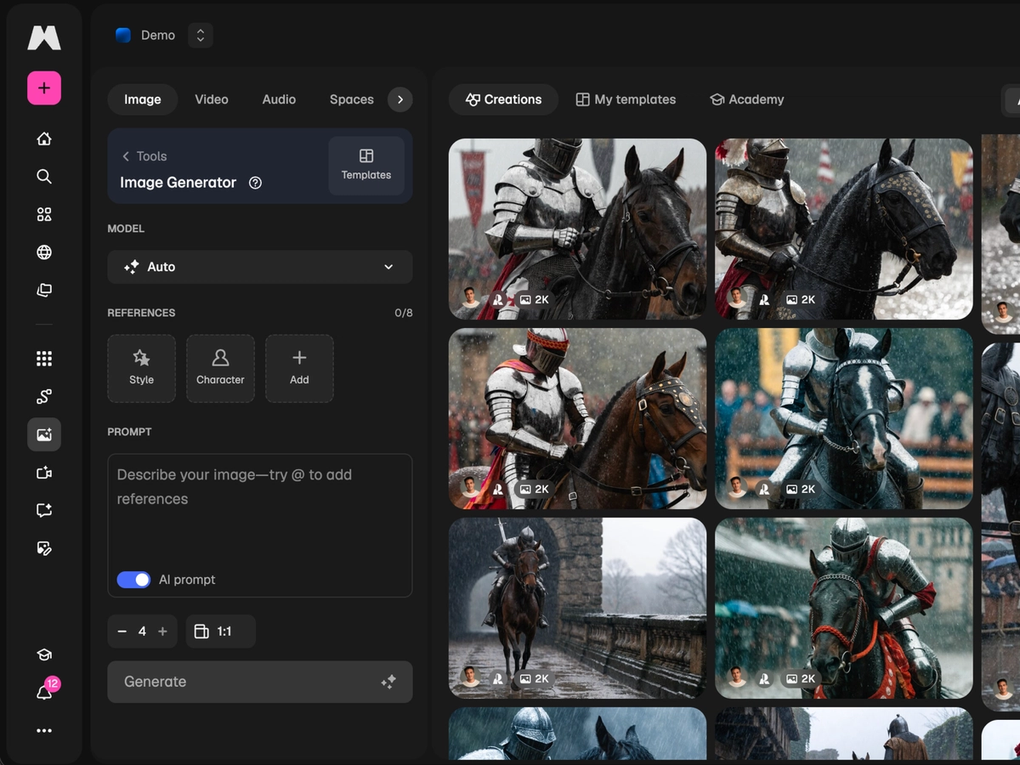Open knight with red-striped helmet image
This screenshot has width=1020, height=765.
tap(578, 418)
